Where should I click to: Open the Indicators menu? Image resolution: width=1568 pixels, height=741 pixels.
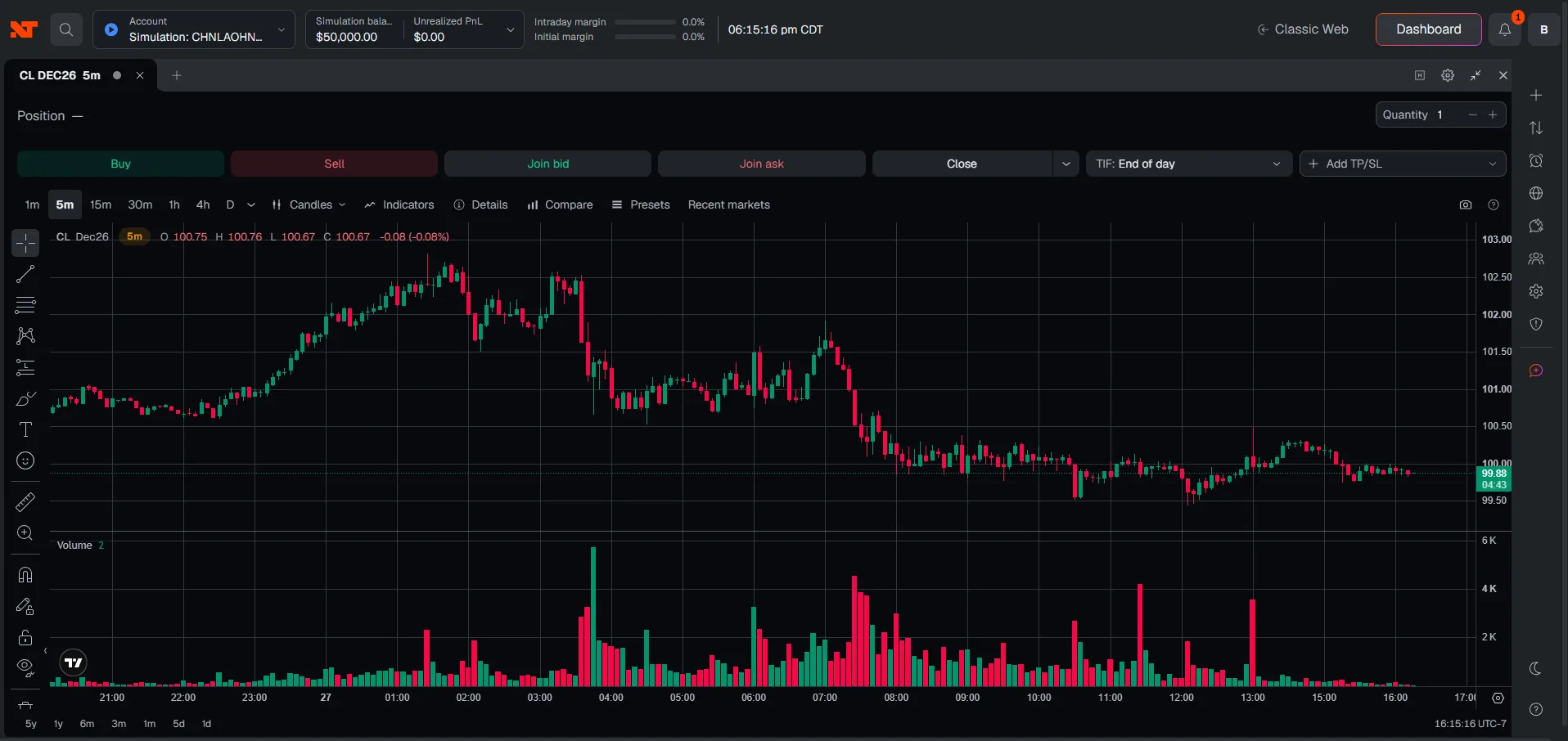tap(399, 204)
